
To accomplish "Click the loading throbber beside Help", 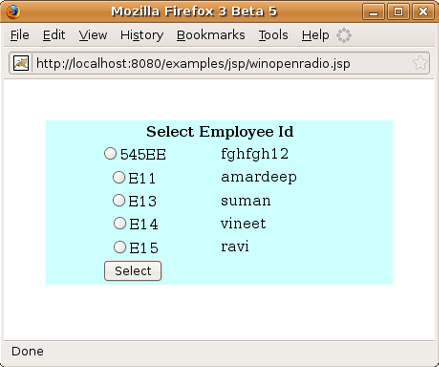I will click(x=344, y=35).
